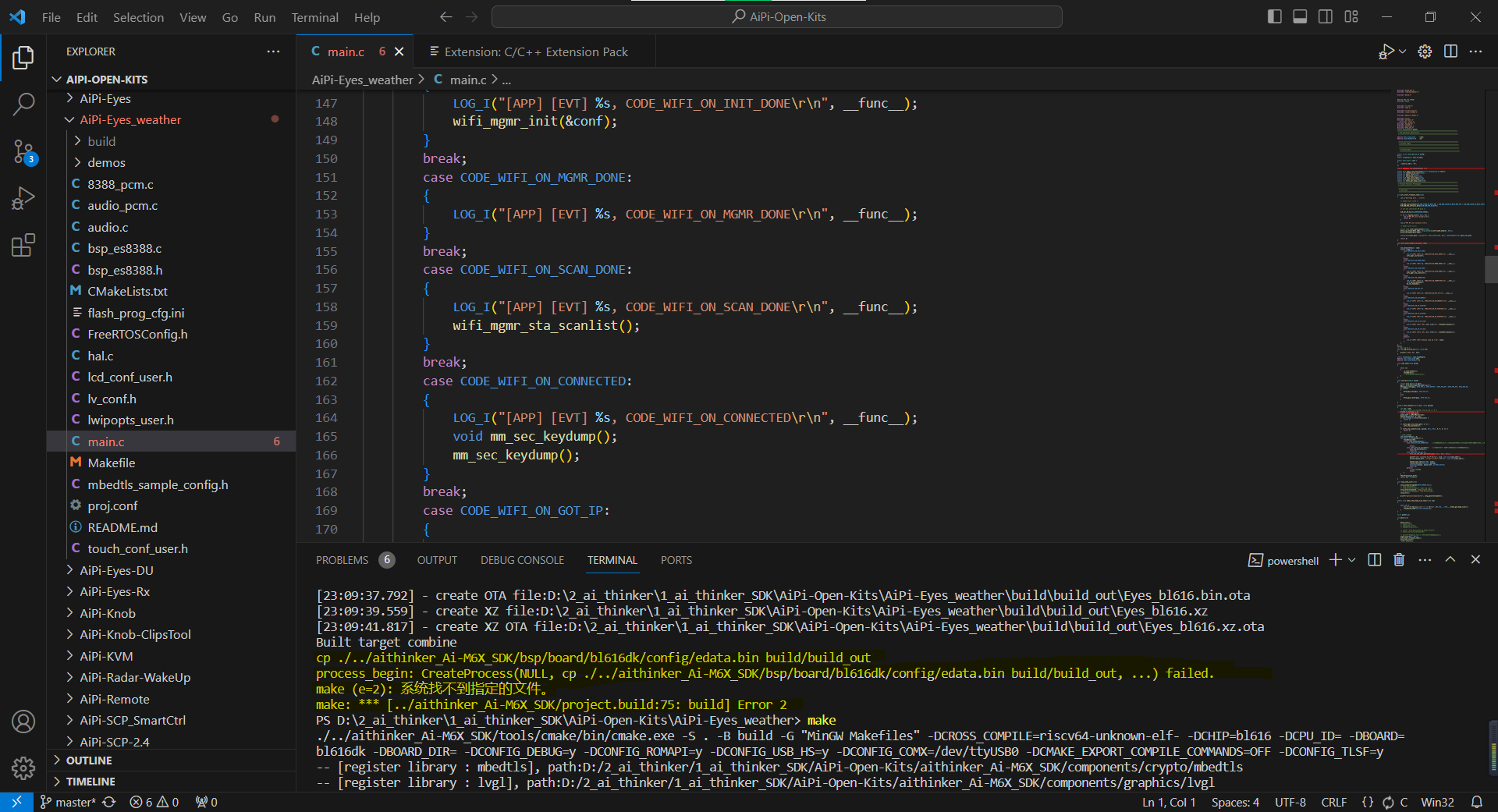This screenshot has height=812, width=1498.
Task: Click the AiPi-Eyes_weather breadcrumb segment
Action: click(362, 80)
